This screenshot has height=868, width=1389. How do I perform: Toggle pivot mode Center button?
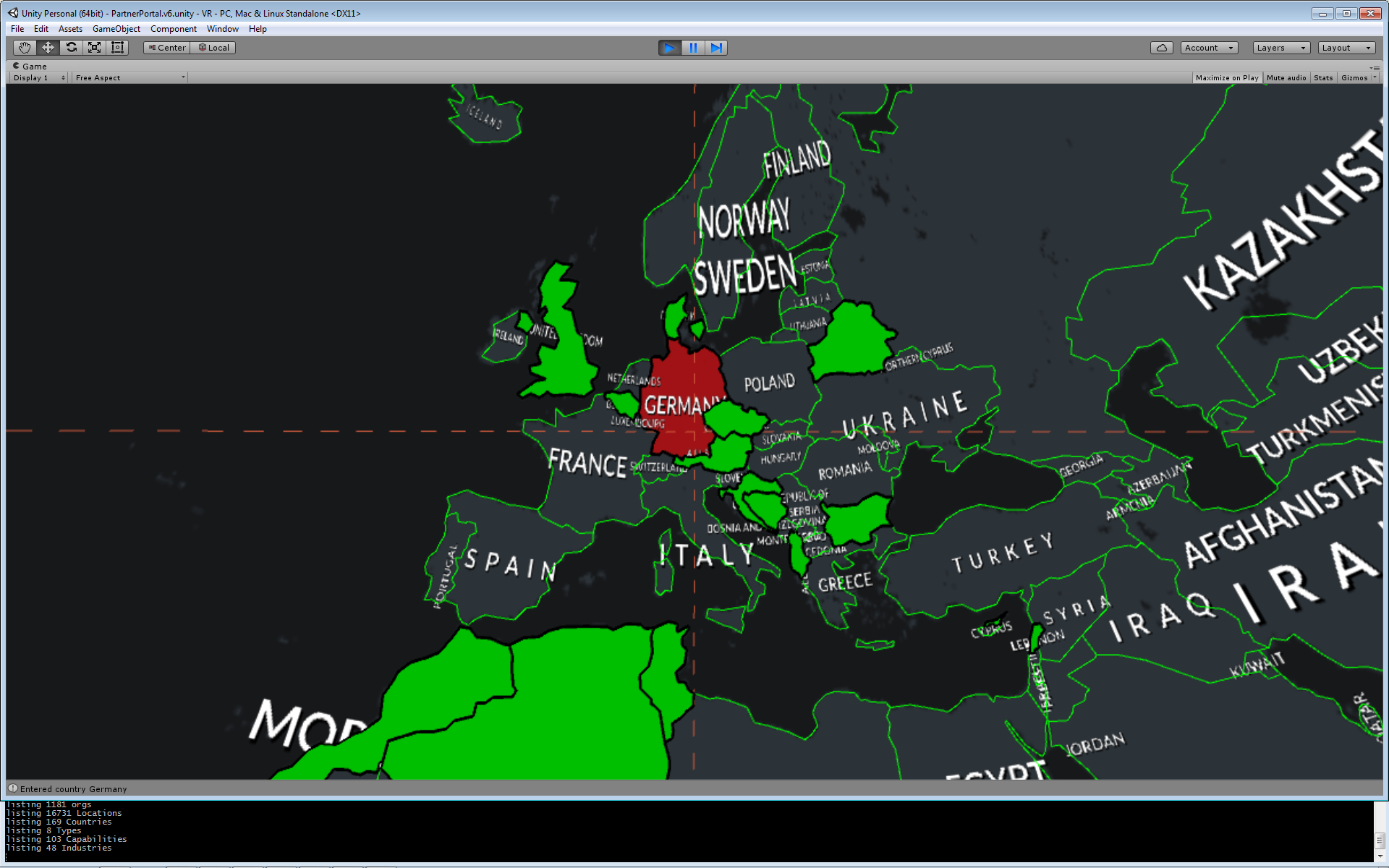coord(167,48)
